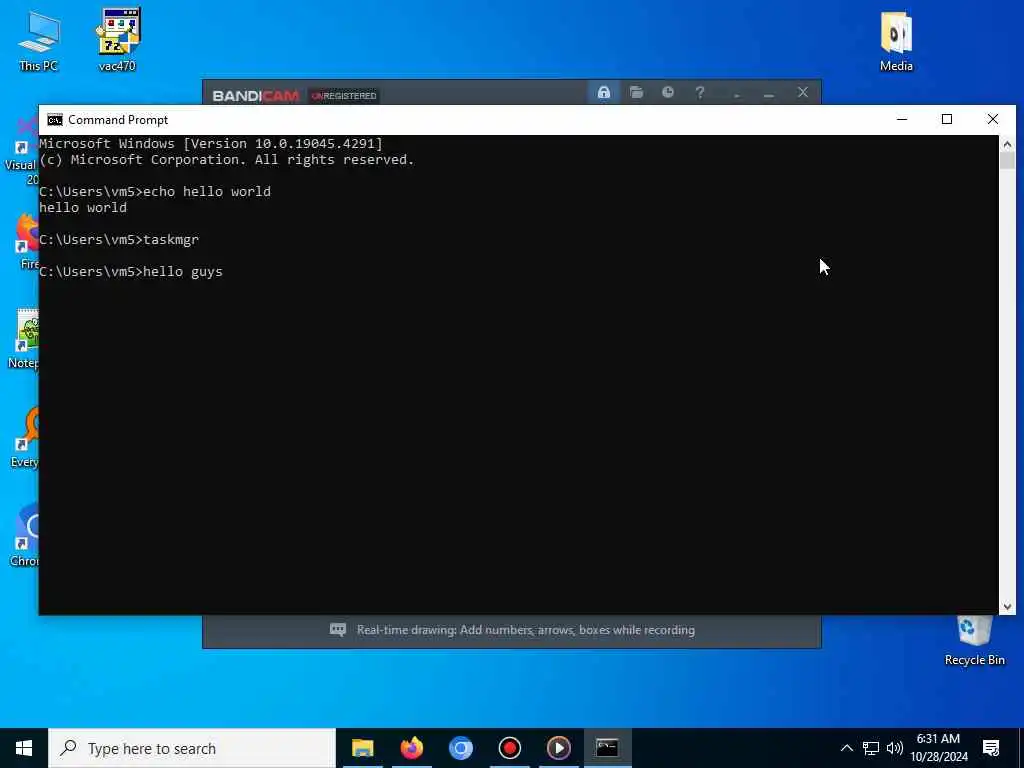Open the volume tray icon
This screenshot has height=768, width=1024.
[x=895, y=748]
